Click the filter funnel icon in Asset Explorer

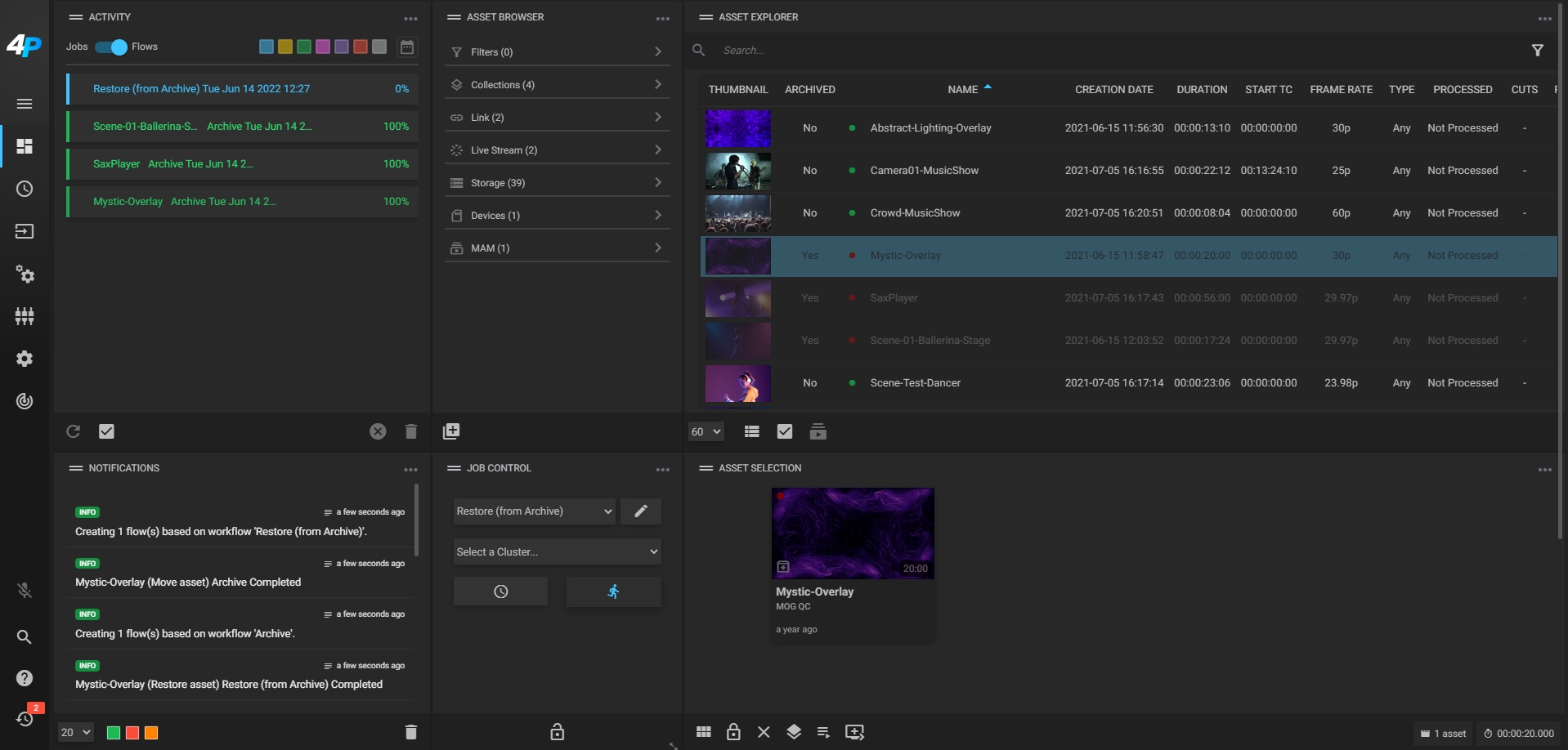coord(1538,50)
